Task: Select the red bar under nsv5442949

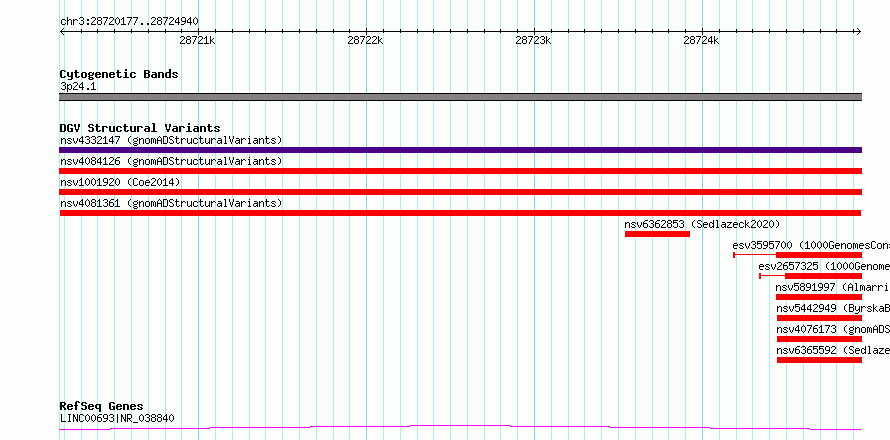Action: [x=820, y=318]
